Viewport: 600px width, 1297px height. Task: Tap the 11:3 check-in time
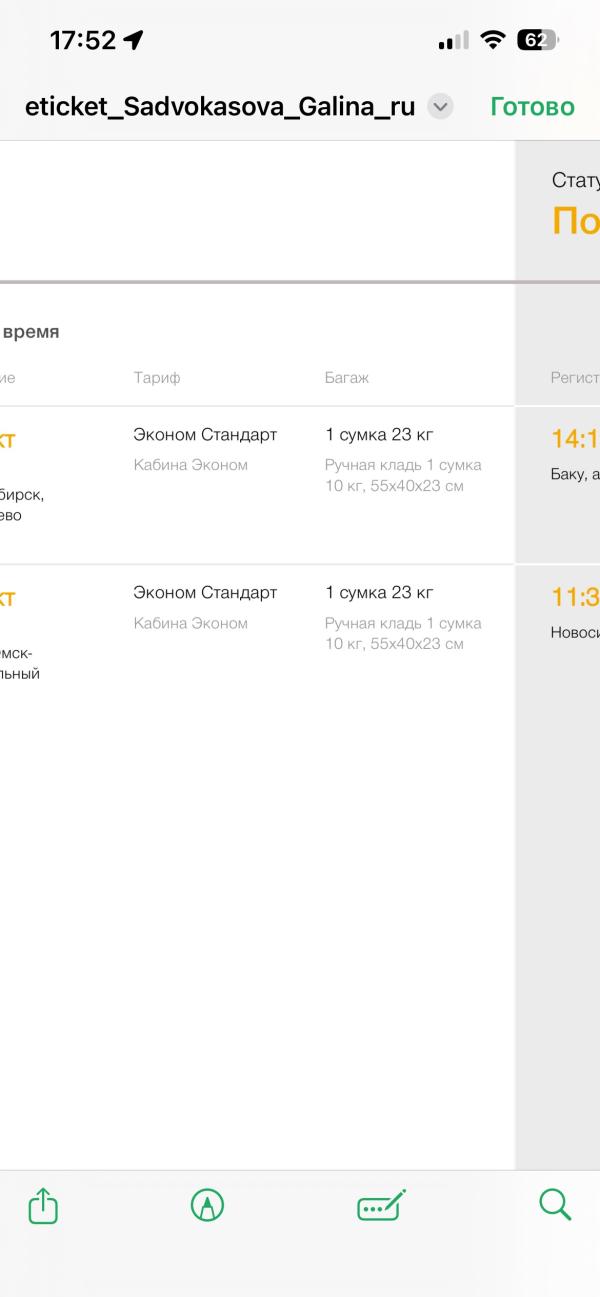point(575,598)
